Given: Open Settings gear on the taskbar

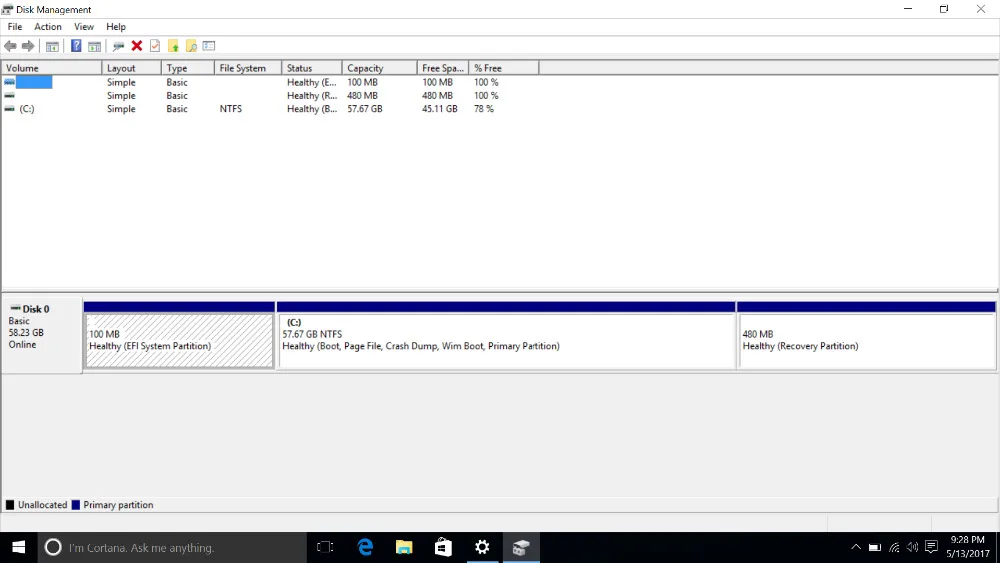Looking at the screenshot, I should tap(482, 548).
